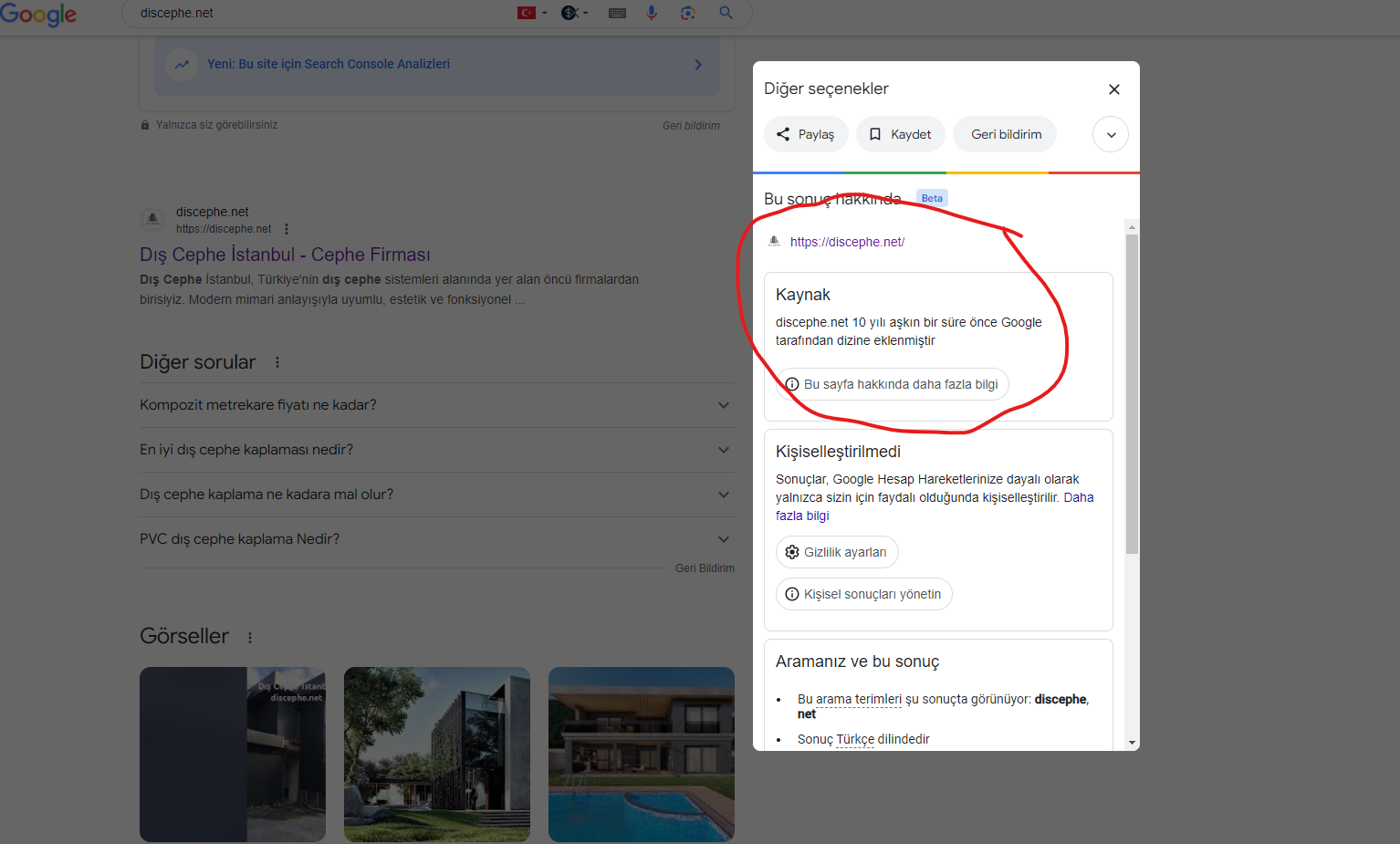
Task: Click the discephe.net site favicon in result
Action: [x=153, y=219]
